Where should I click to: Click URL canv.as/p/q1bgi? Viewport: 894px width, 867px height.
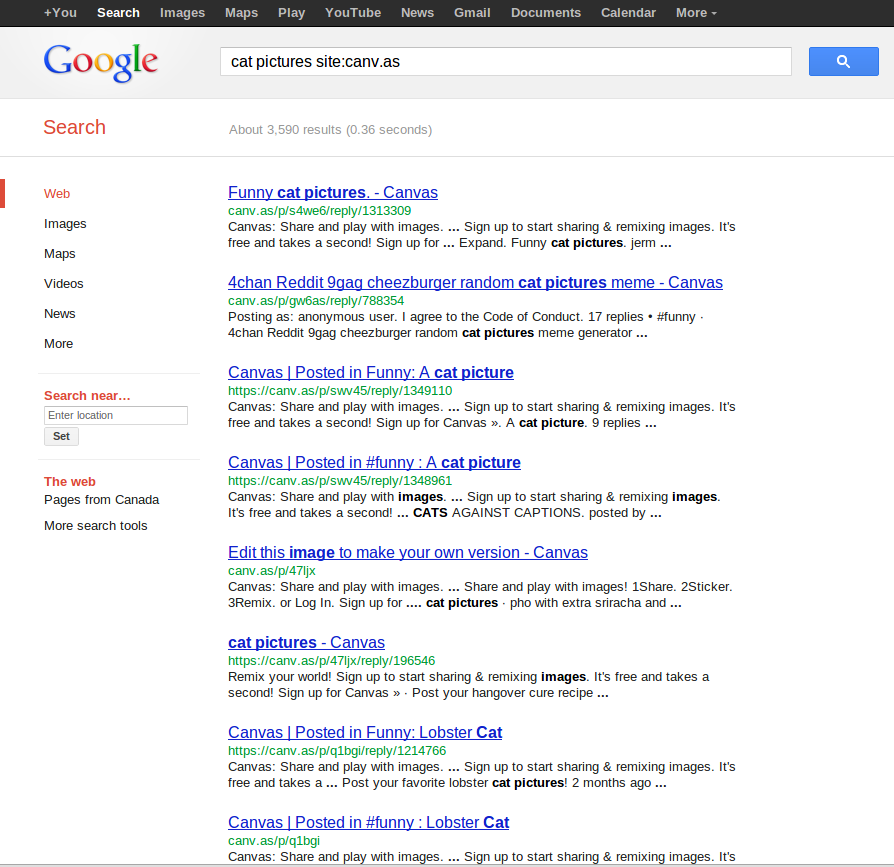[274, 841]
